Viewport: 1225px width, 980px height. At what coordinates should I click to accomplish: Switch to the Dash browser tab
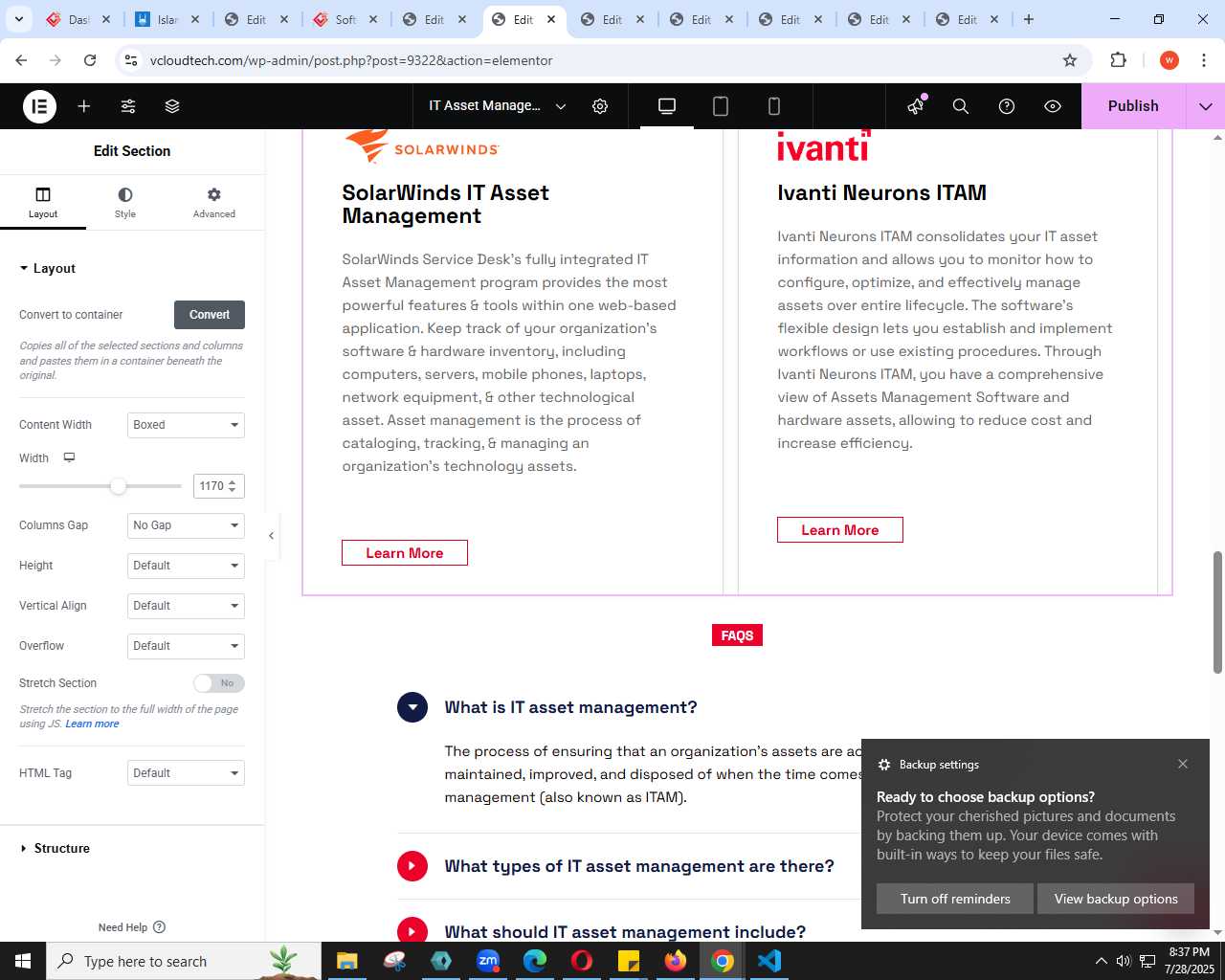pos(79,19)
